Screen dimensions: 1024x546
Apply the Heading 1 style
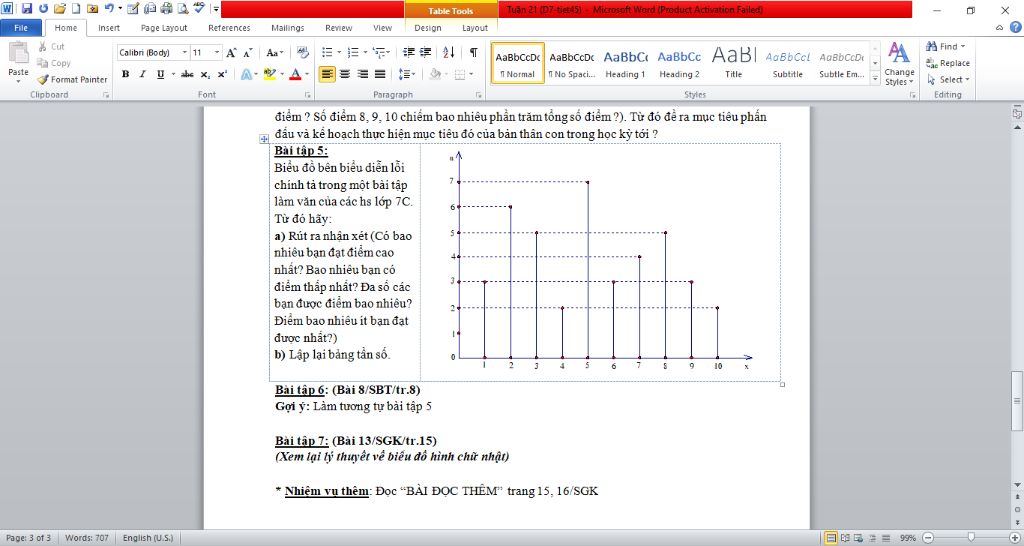click(625, 63)
